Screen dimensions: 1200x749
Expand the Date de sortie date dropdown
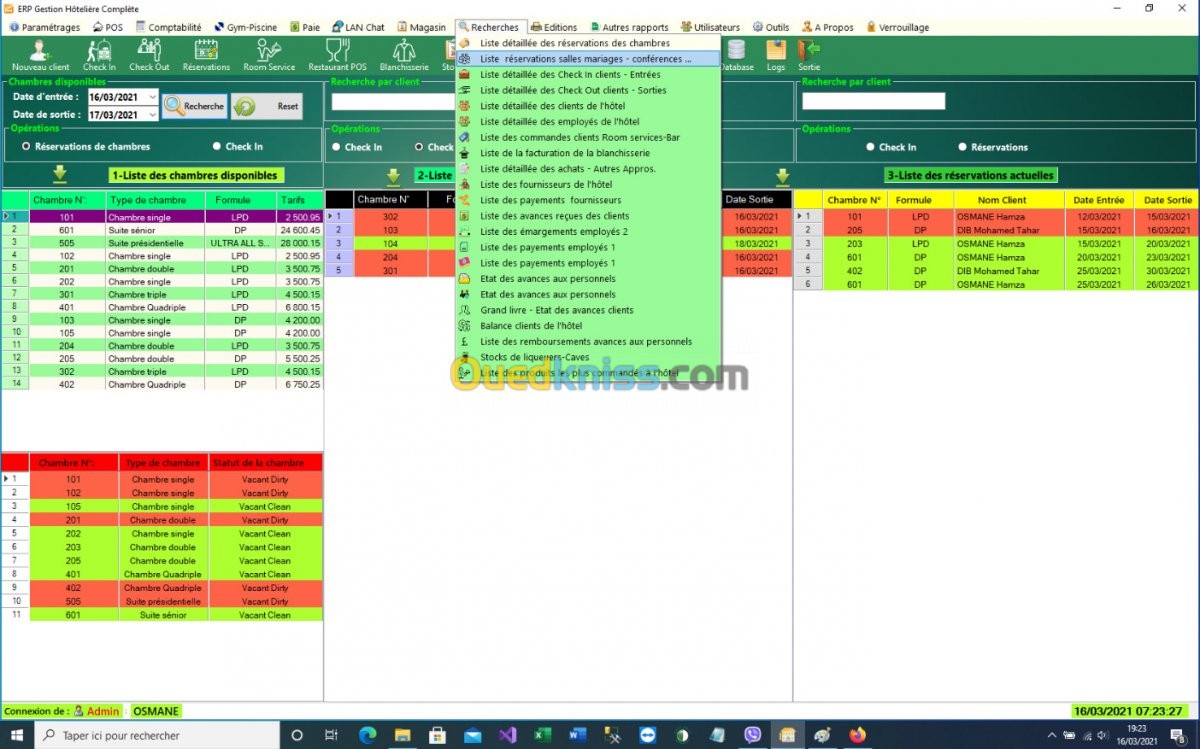coord(152,115)
